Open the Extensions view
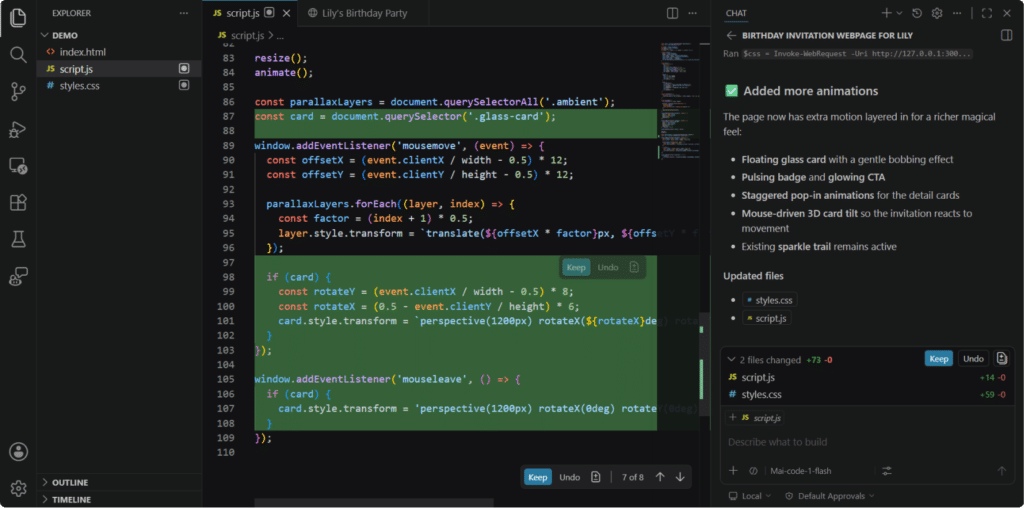Image resolution: width=1024 pixels, height=508 pixels. pos(18,202)
